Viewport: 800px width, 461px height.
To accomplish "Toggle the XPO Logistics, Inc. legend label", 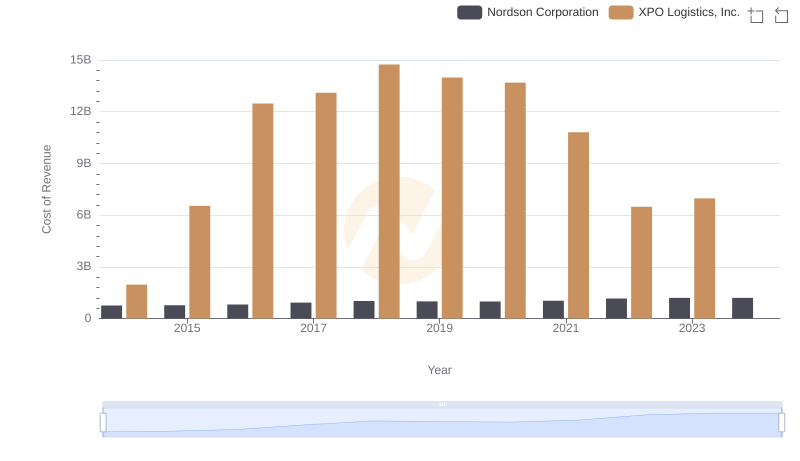I will [689, 12].
